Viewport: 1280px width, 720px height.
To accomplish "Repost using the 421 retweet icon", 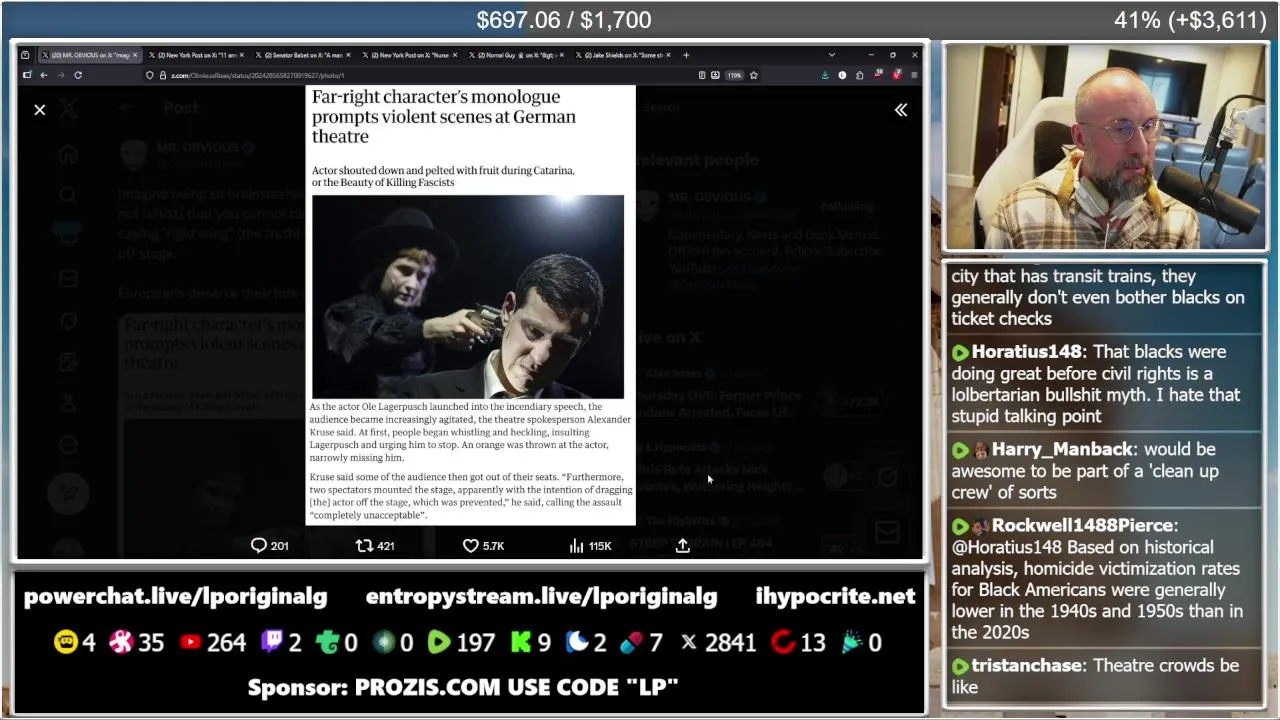I will coord(365,545).
